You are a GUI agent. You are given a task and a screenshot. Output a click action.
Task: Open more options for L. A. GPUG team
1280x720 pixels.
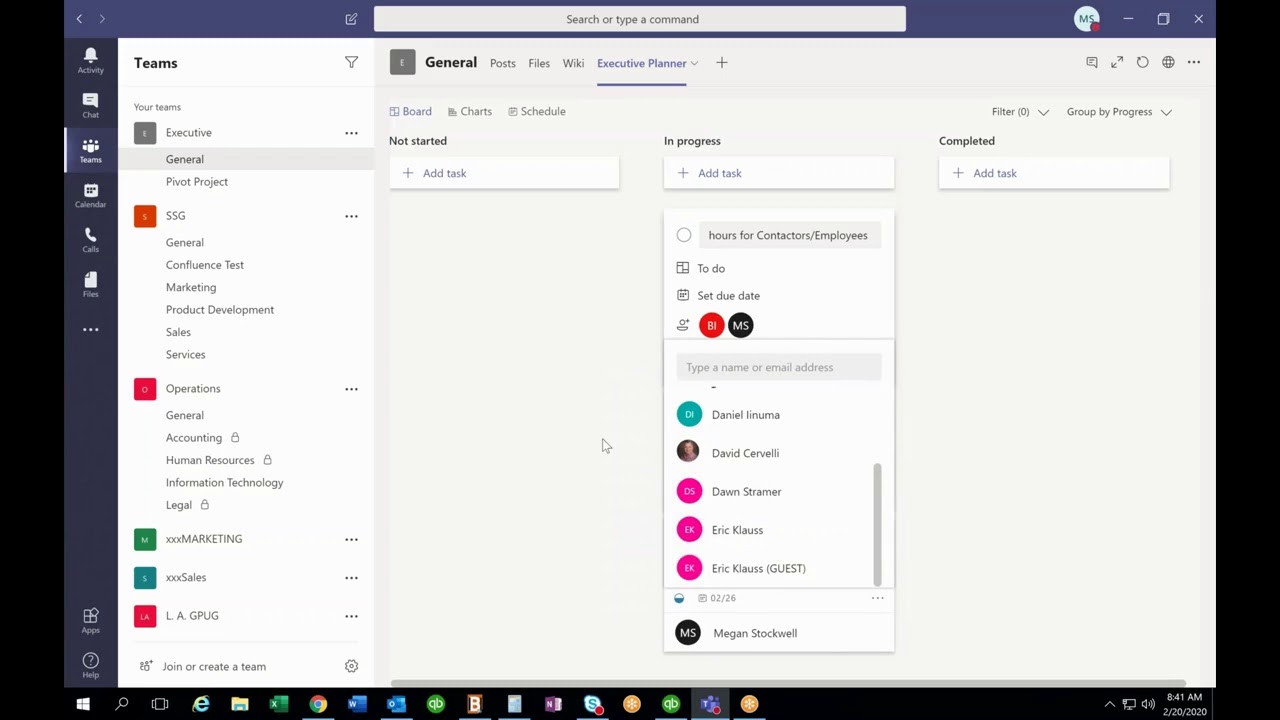click(351, 616)
